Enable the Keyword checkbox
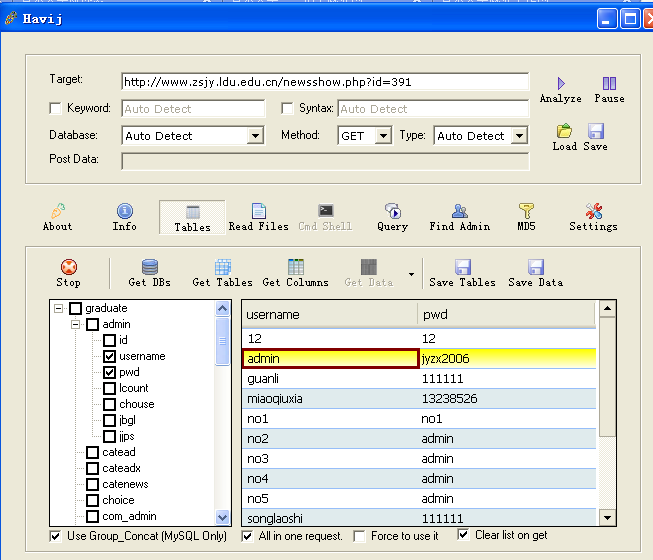The width and height of the screenshot is (653, 560). 55,108
